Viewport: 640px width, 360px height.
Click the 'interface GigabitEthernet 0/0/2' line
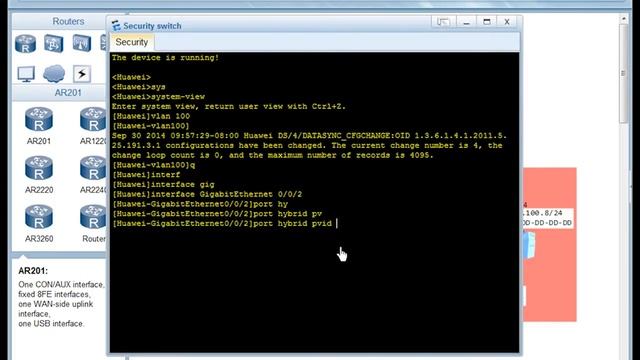[207, 194]
